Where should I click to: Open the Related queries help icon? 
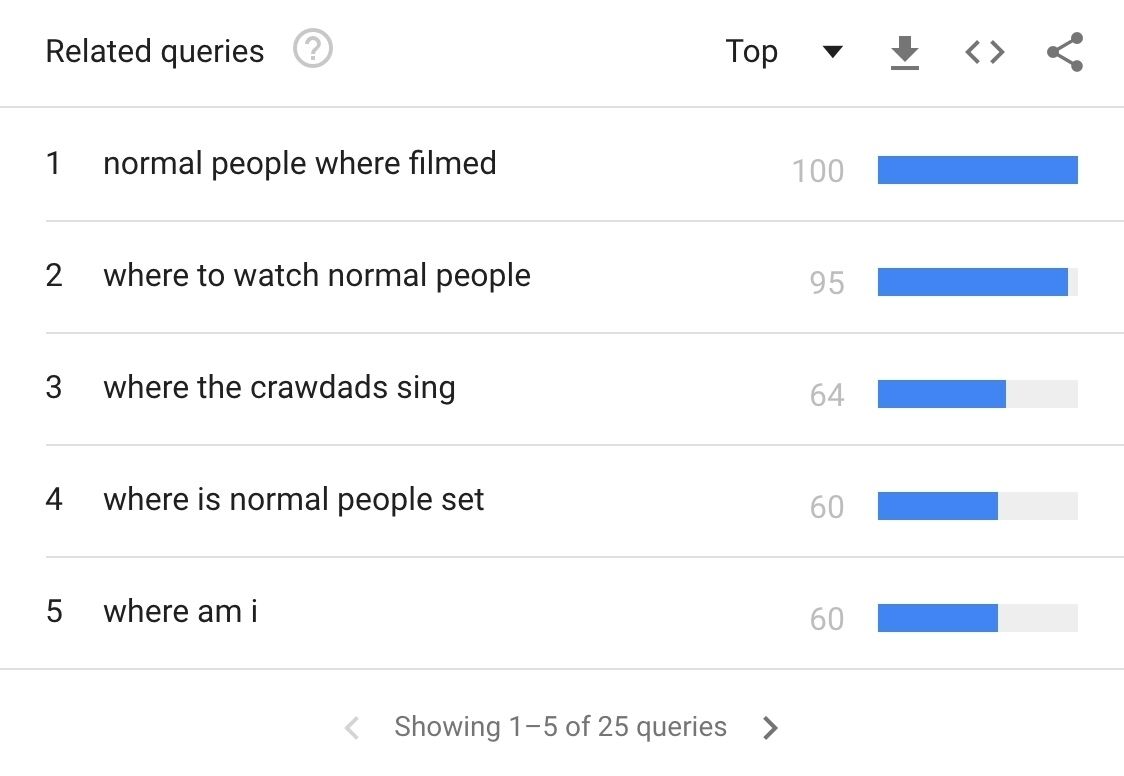pos(313,49)
